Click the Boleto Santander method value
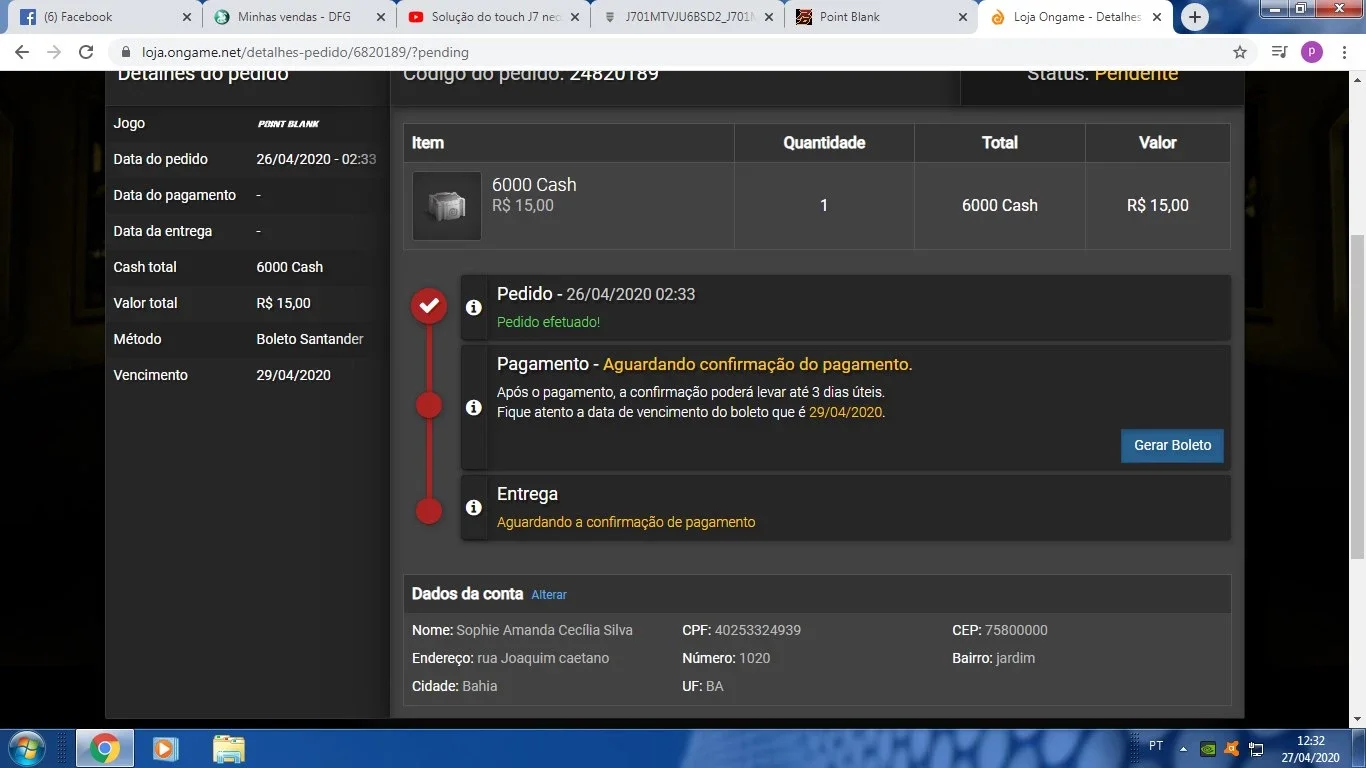Image resolution: width=1366 pixels, height=768 pixels. point(310,339)
